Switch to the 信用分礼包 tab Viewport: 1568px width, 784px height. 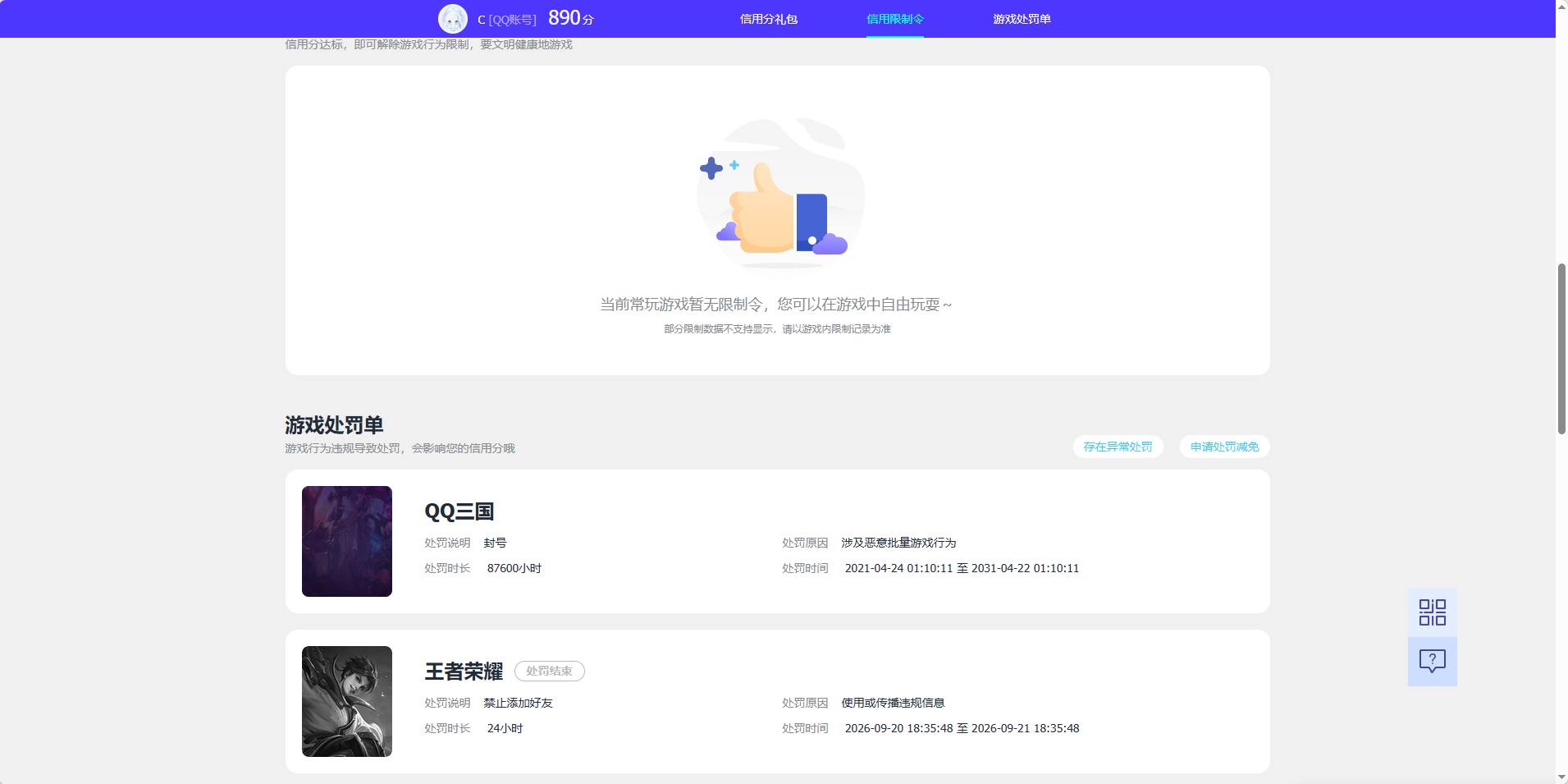click(x=768, y=19)
